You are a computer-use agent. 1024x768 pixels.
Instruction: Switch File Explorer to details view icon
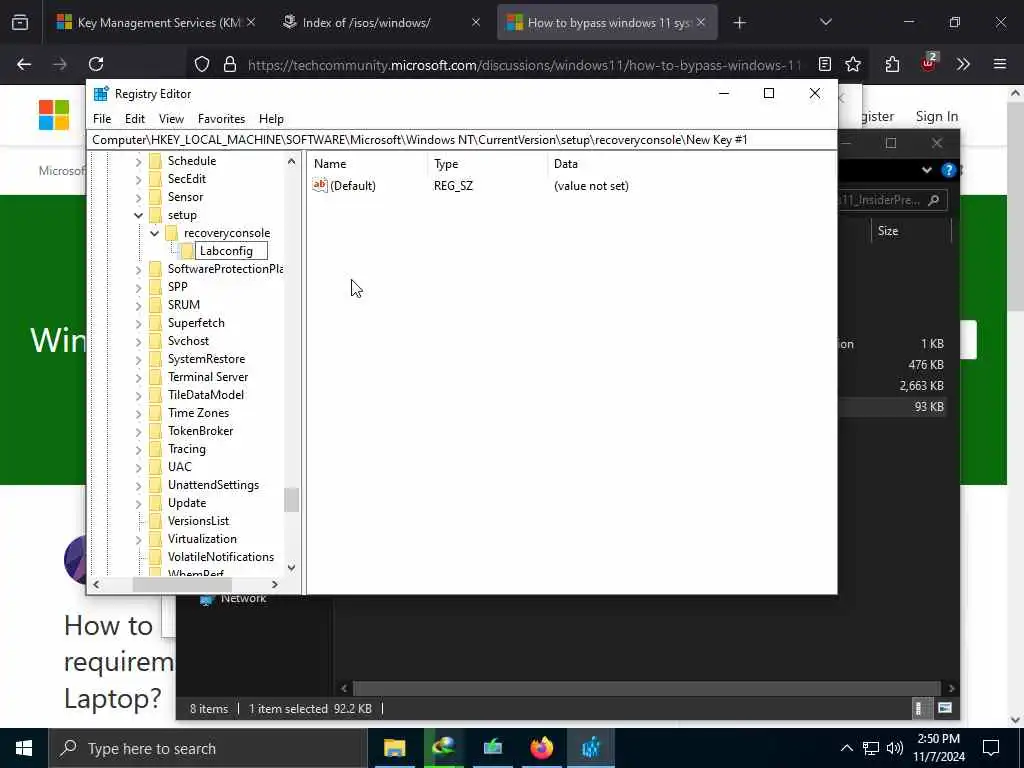[x=918, y=708]
